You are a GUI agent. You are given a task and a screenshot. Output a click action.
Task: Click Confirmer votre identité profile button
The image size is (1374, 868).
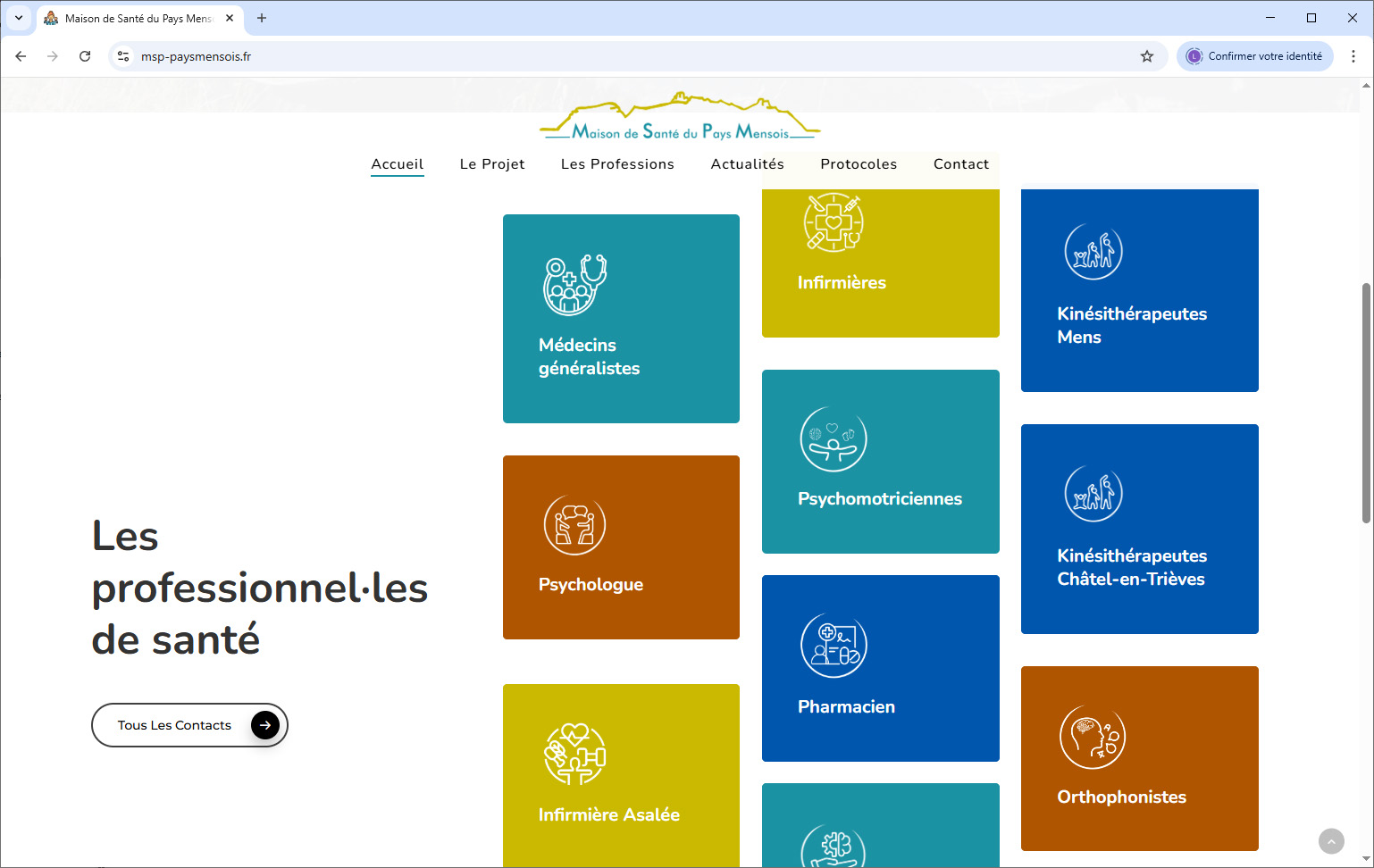tap(1254, 56)
